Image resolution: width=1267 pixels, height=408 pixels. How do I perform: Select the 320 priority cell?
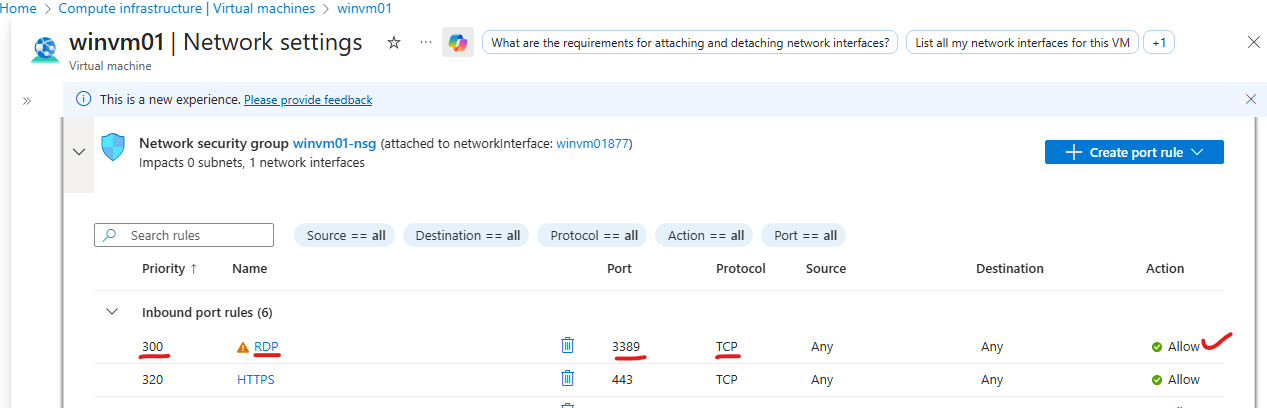click(152, 379)
